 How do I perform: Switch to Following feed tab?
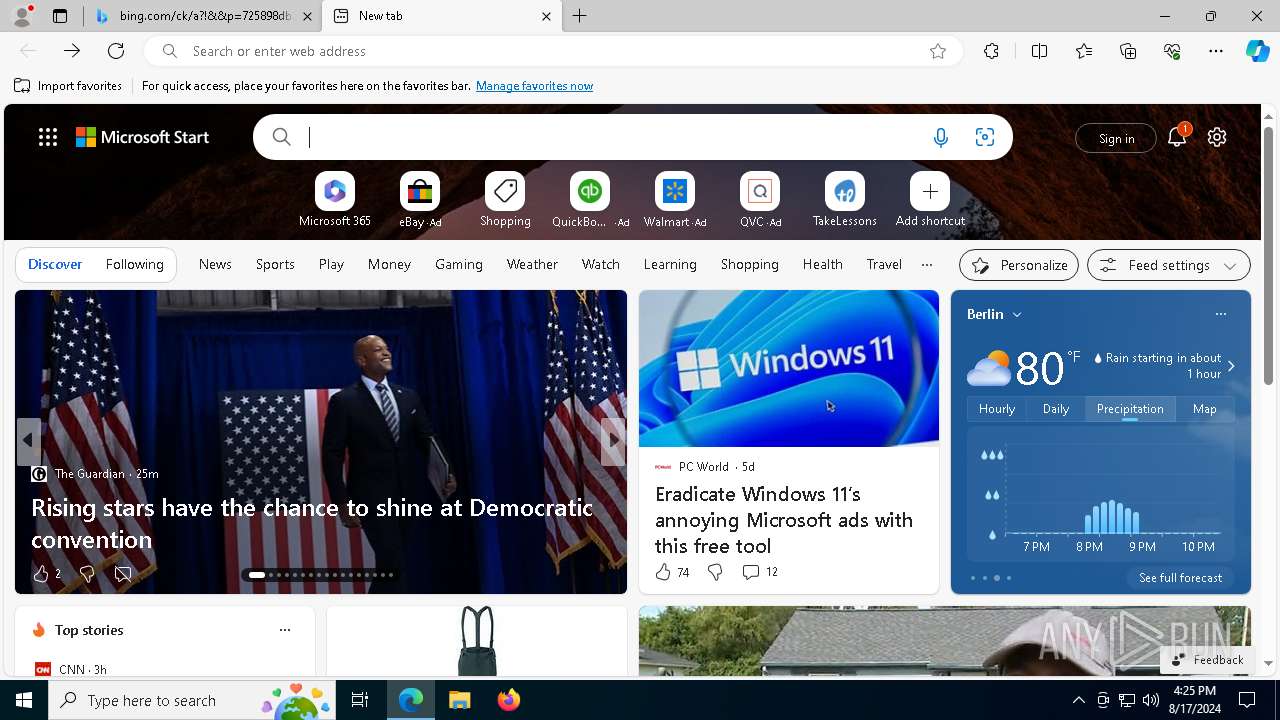pos(135,265)
